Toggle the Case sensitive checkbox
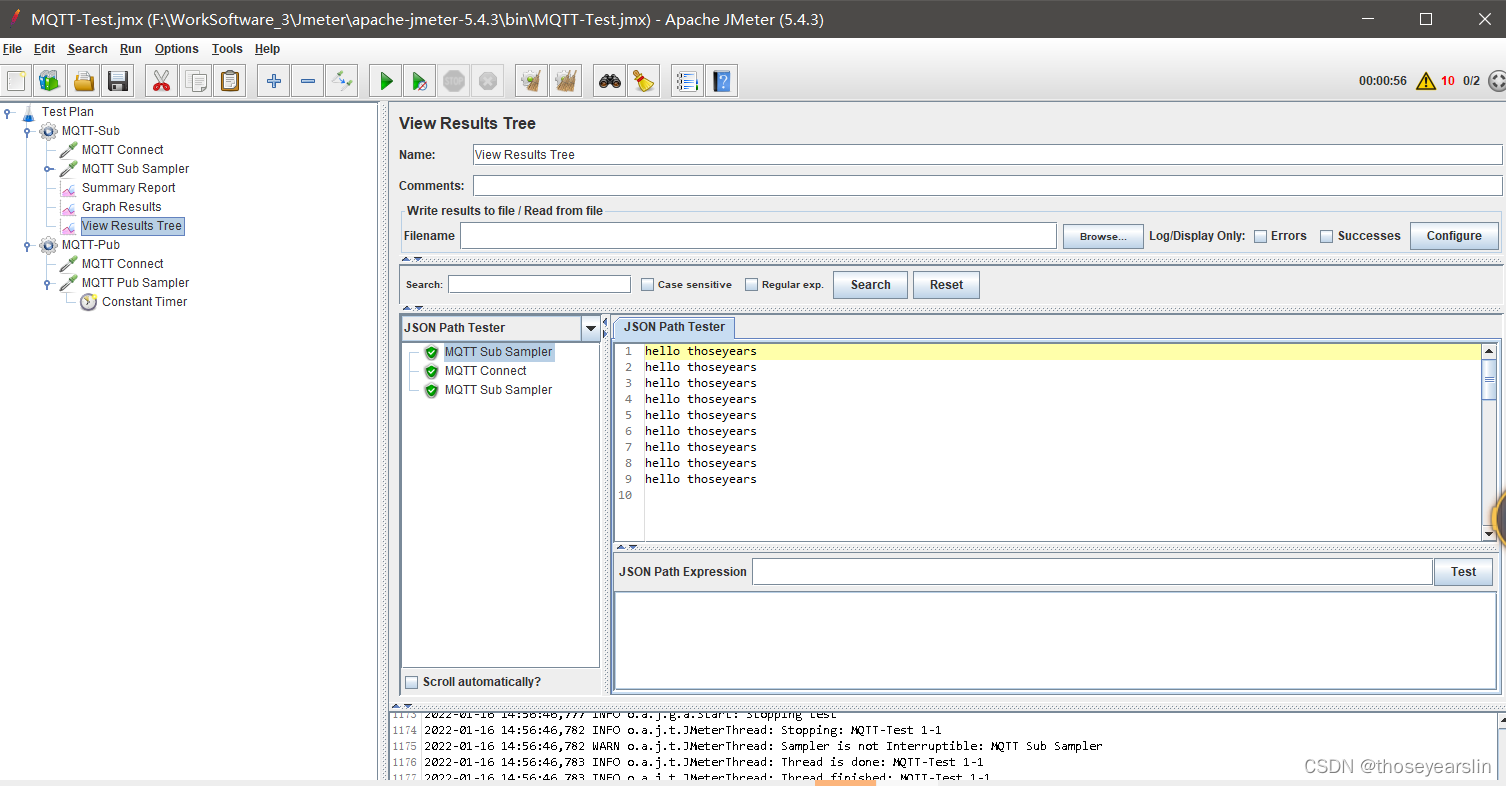 [x=647, y=285]
